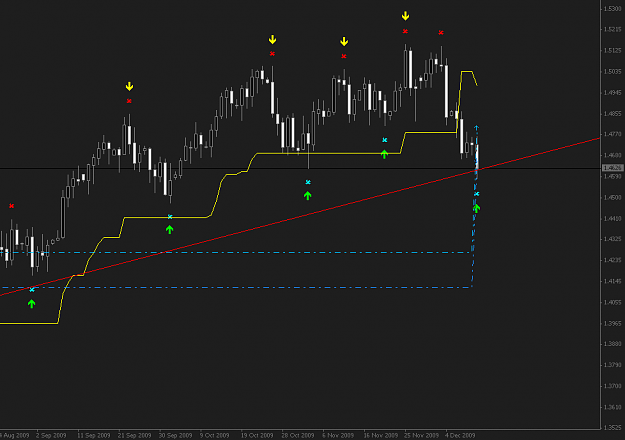
Task: Click the 1.5300 price label
Action: (x=612, y=9)
